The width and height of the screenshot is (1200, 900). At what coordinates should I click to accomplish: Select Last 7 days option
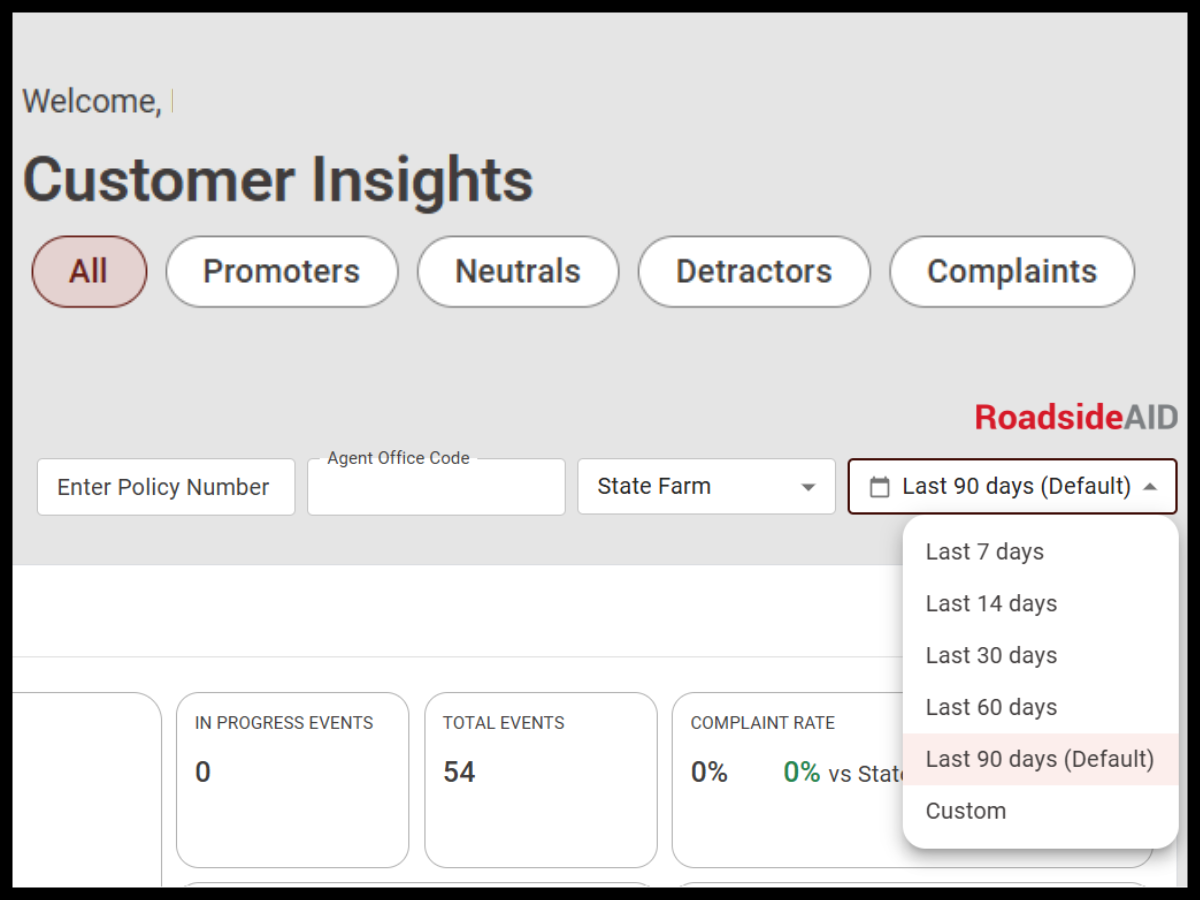pos(984,551)
